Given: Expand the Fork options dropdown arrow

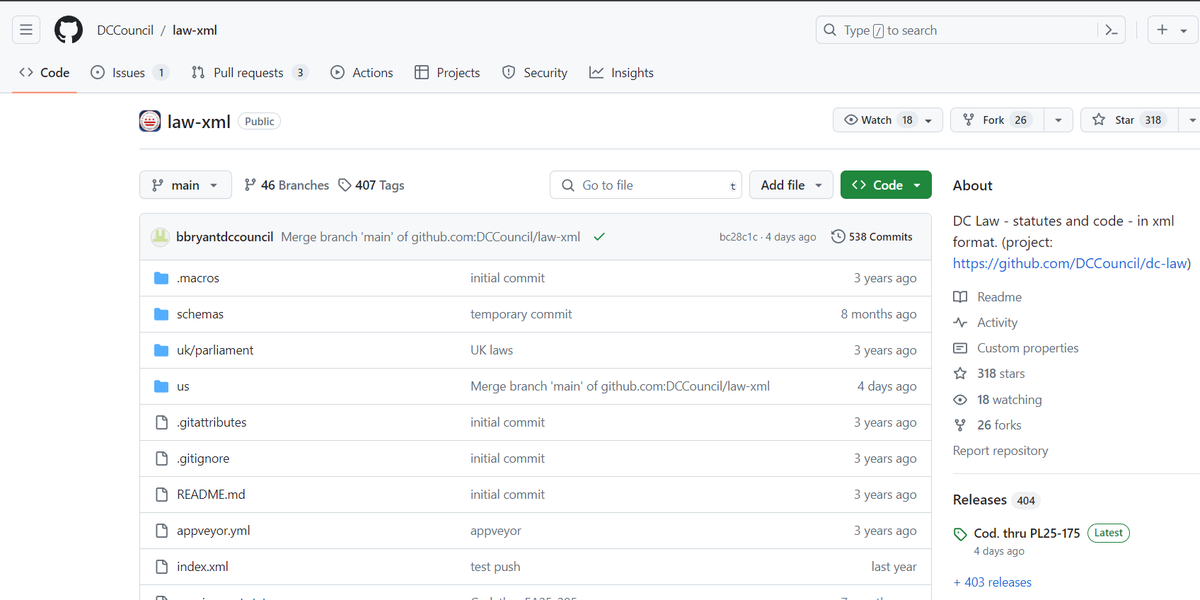Looking at the screenshot, I should pyautogui.click(x=1057, y=120).
